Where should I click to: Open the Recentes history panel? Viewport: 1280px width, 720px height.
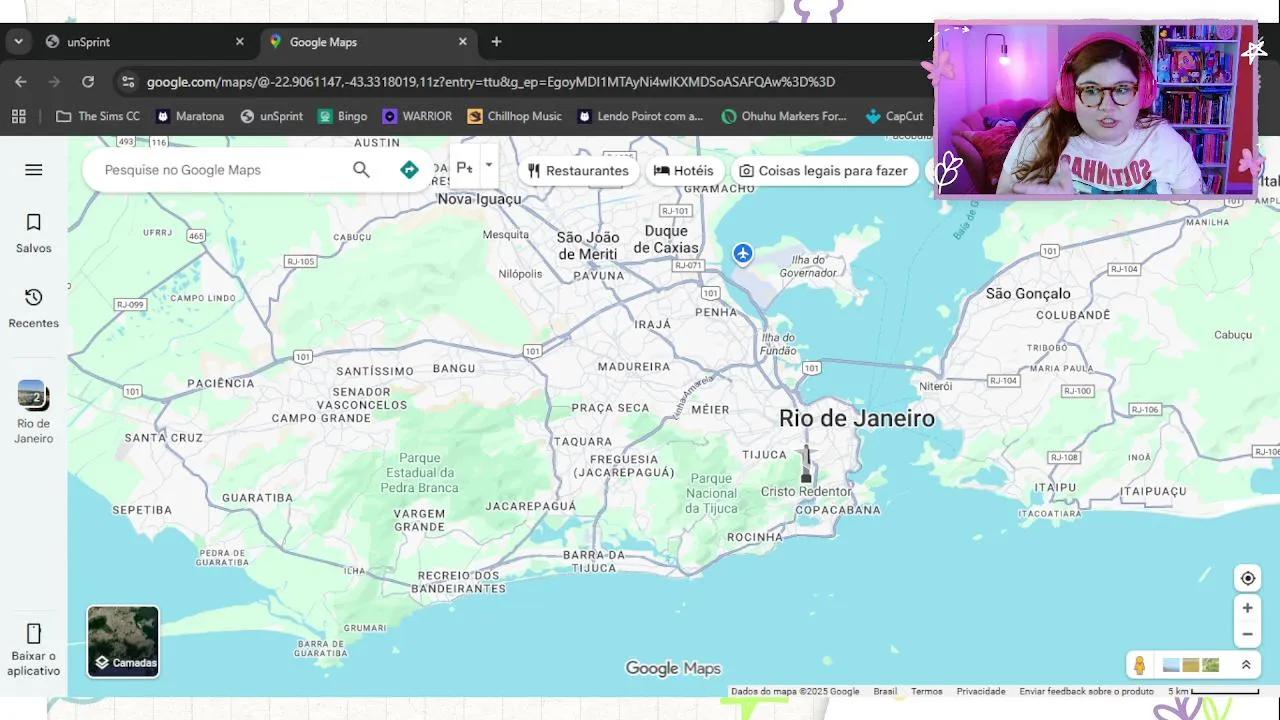(x=33, y=308)
